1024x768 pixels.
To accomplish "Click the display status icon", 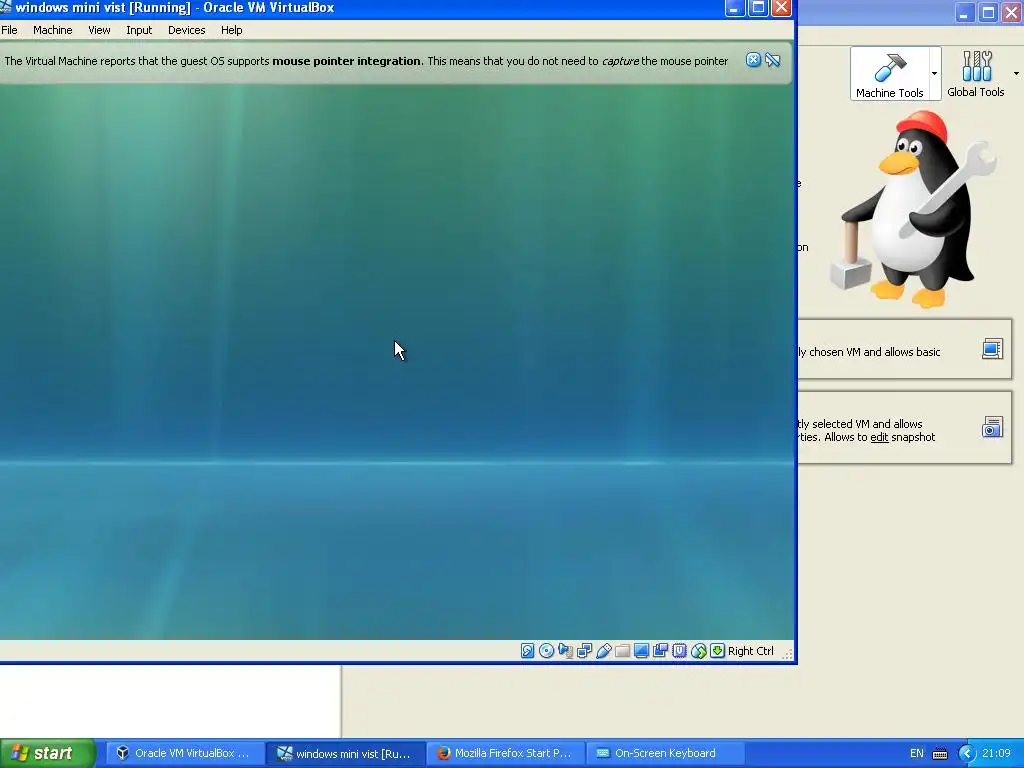I will click(641, 650).
